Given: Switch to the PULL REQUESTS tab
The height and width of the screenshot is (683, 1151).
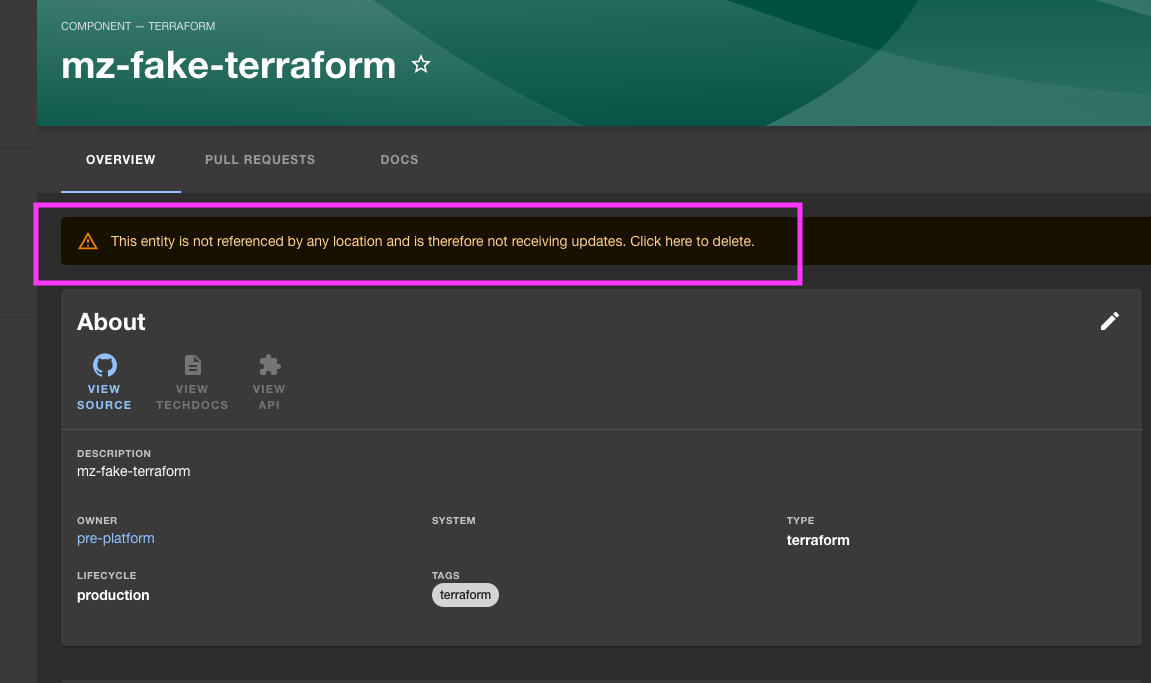Looking at the screenshot, I should (x=259, y=160).
